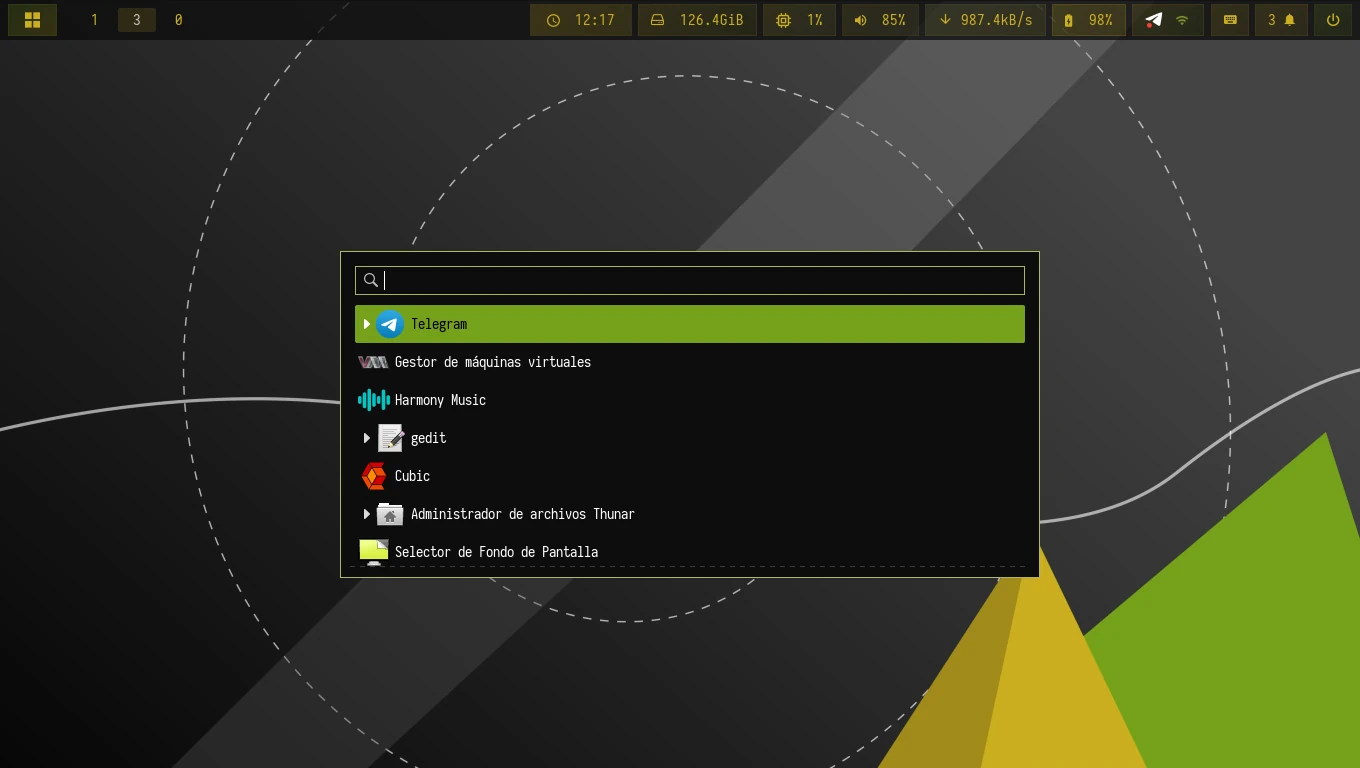The height and width of the screenshot is (768, 1360).
Task: Switch to workspace 1
Action: [x=95, y=20]
